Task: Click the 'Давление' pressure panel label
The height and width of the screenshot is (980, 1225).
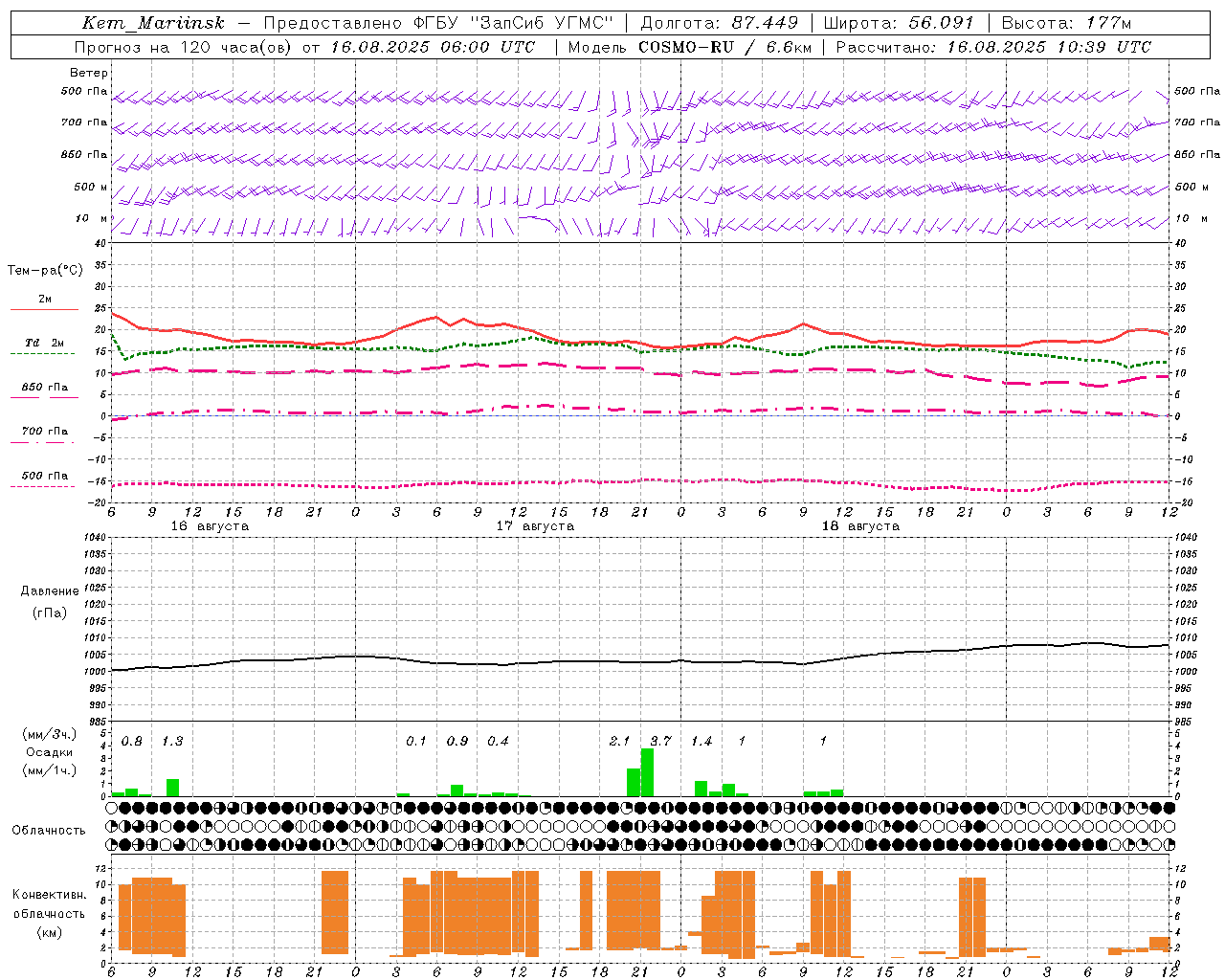Action: point(50,591)
